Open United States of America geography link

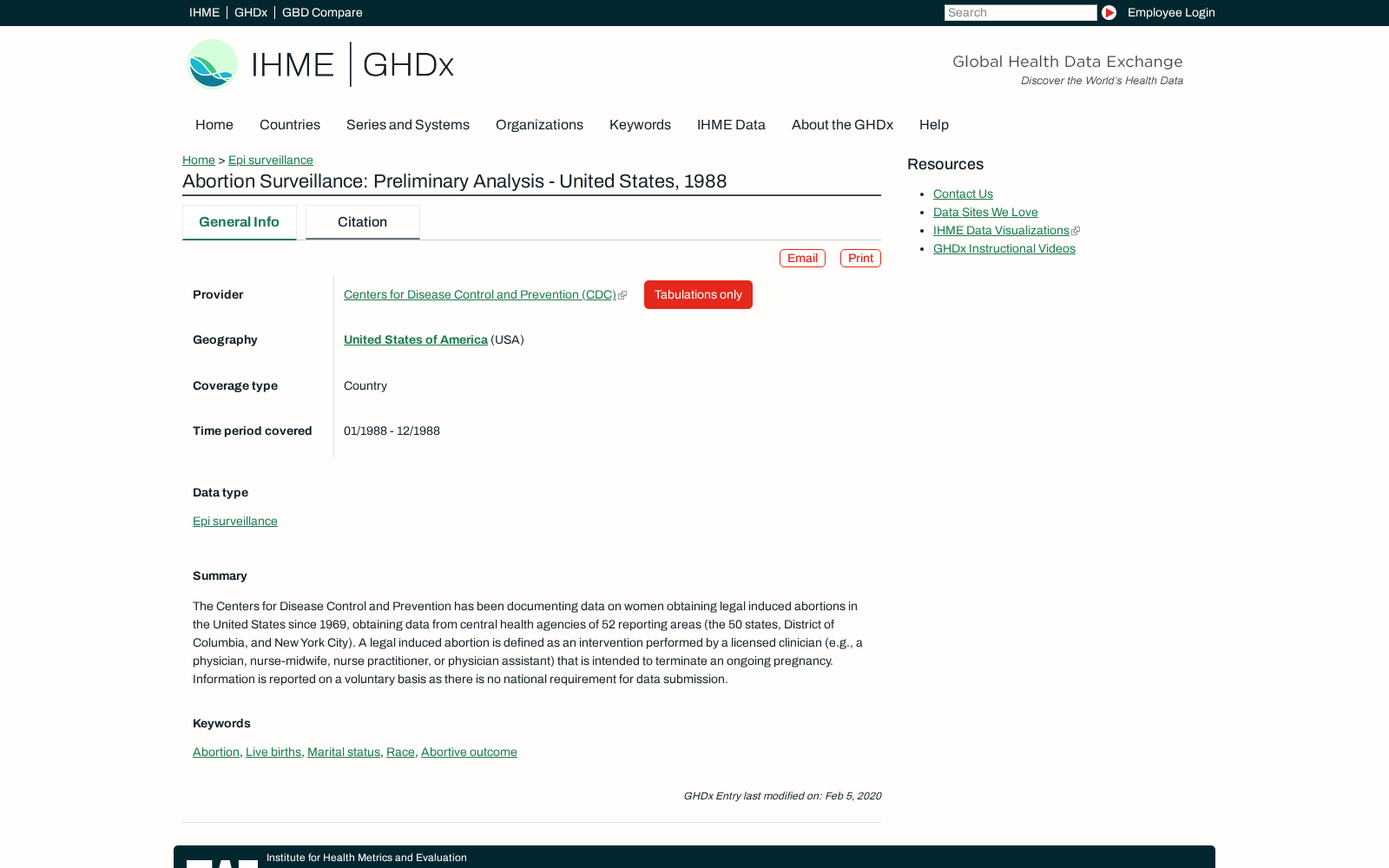pyautogui.click(x=416, y=339)
